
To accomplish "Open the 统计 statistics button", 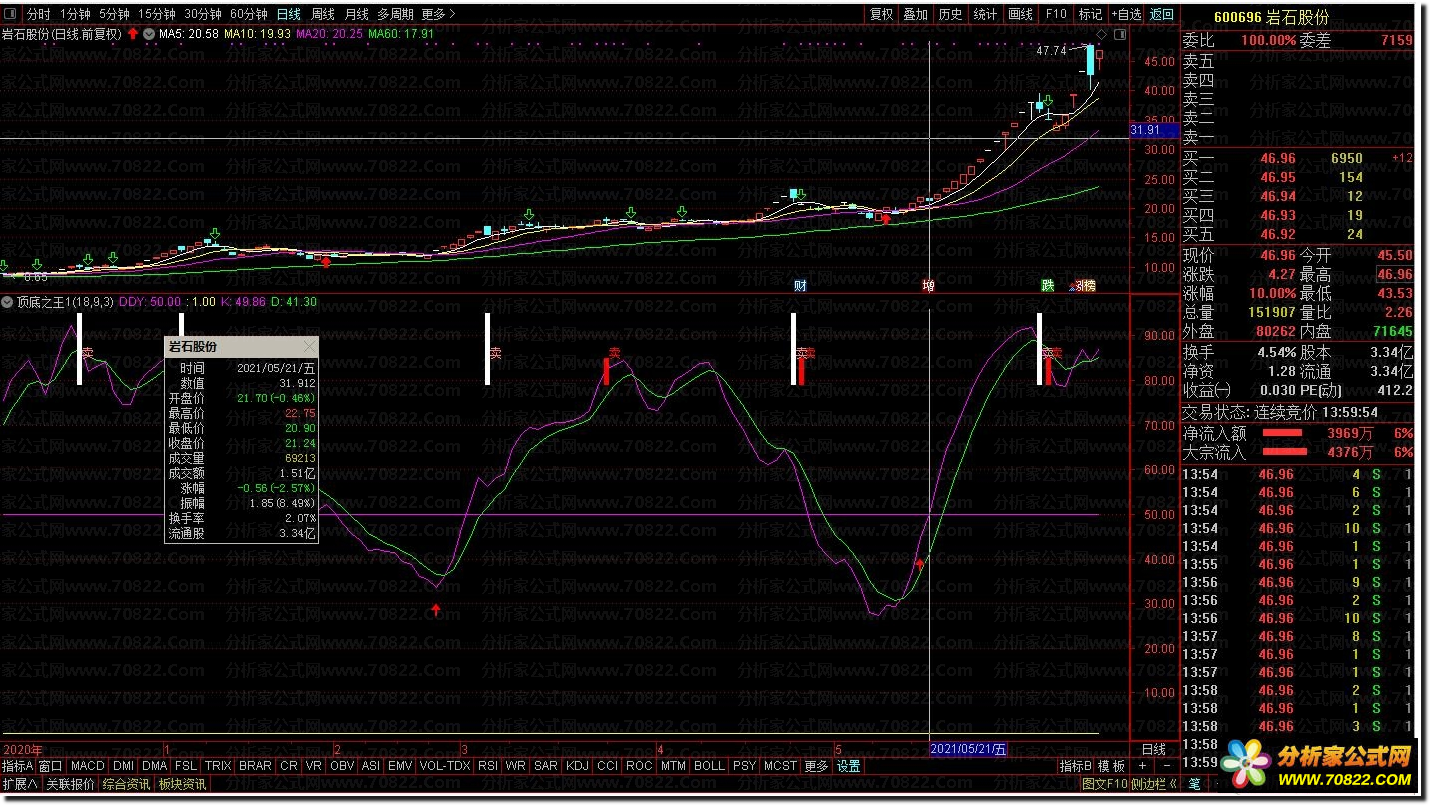I will pos(985,15).
